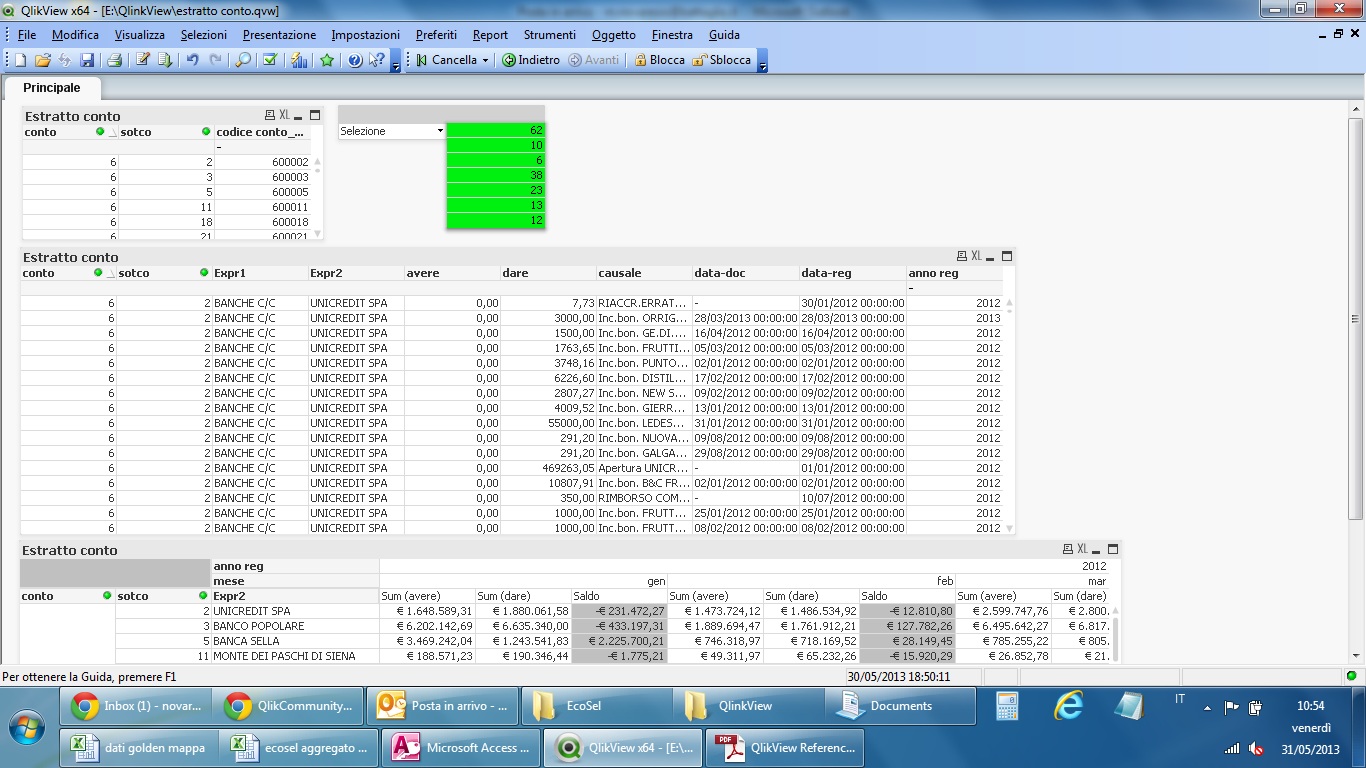Viewport: 1366px width, 768px height.
Task: Open the Selezioni menu
Action: (204, 34)
